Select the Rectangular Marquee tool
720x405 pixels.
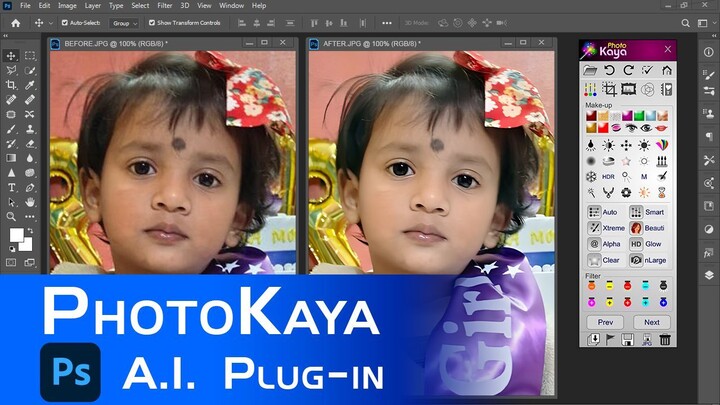coord(30,56)
